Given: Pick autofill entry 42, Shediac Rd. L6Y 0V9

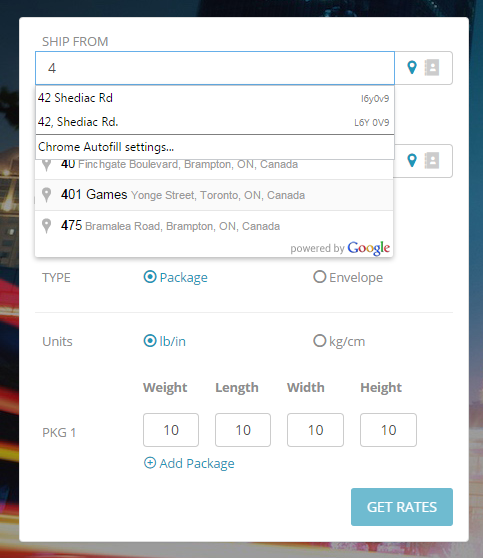Looking at the screenshot, I should [x=215, y=122].
